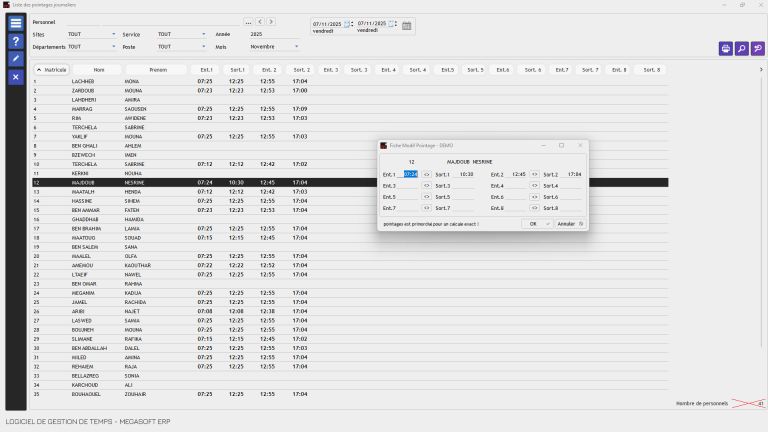
Task: Select the KARCHOUD ALI row
Action: 350,385
